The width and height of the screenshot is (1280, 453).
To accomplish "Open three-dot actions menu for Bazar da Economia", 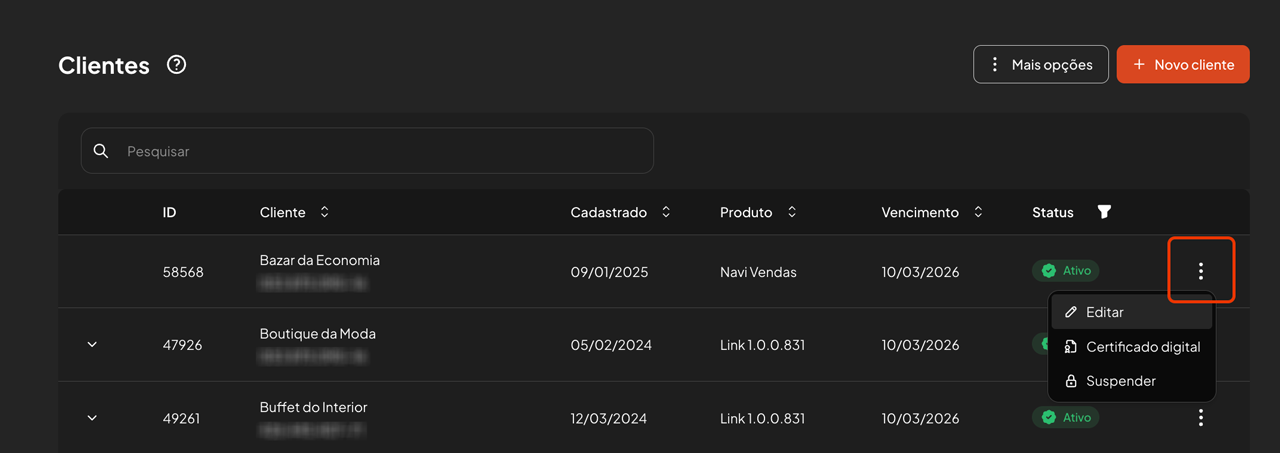I will point(1201,271).
